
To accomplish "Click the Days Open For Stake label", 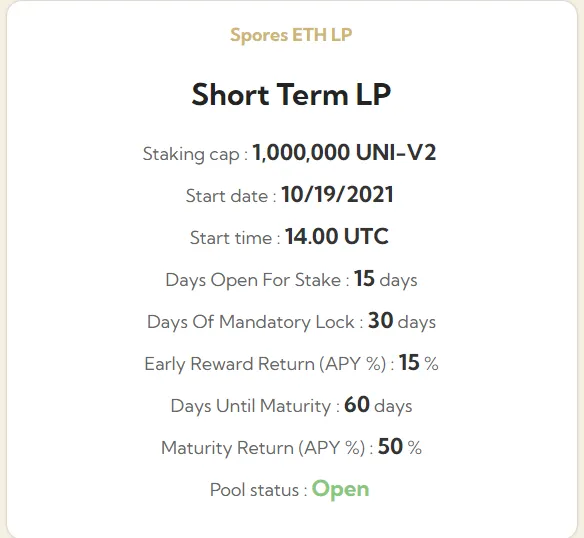I will (258, 280).
